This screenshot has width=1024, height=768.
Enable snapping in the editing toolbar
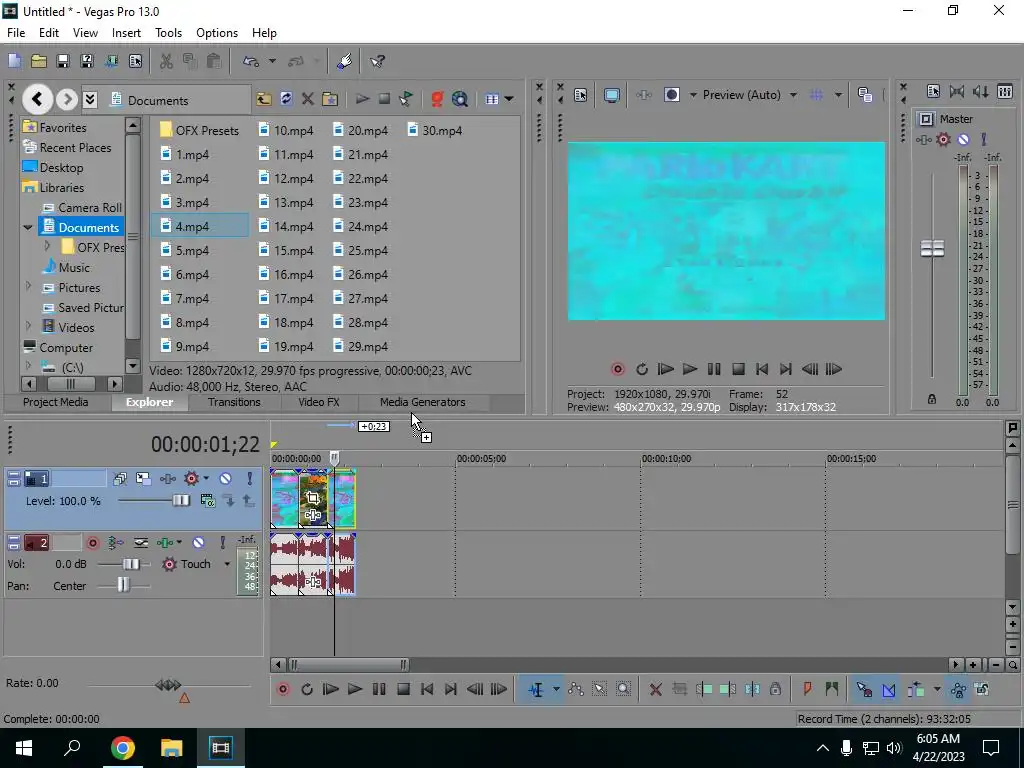(864, 689)
